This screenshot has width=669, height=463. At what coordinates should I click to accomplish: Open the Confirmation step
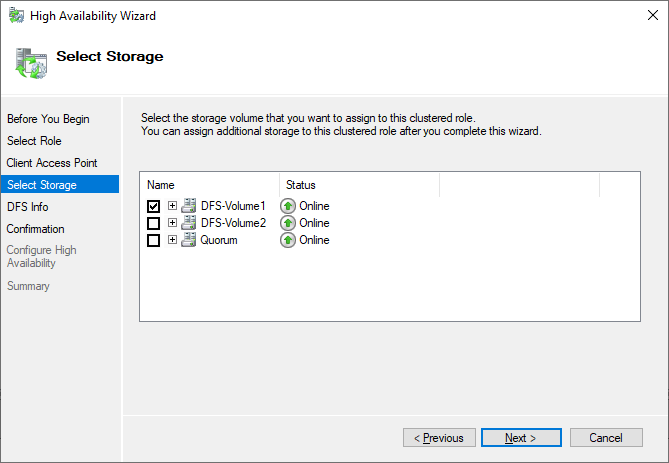35,229
